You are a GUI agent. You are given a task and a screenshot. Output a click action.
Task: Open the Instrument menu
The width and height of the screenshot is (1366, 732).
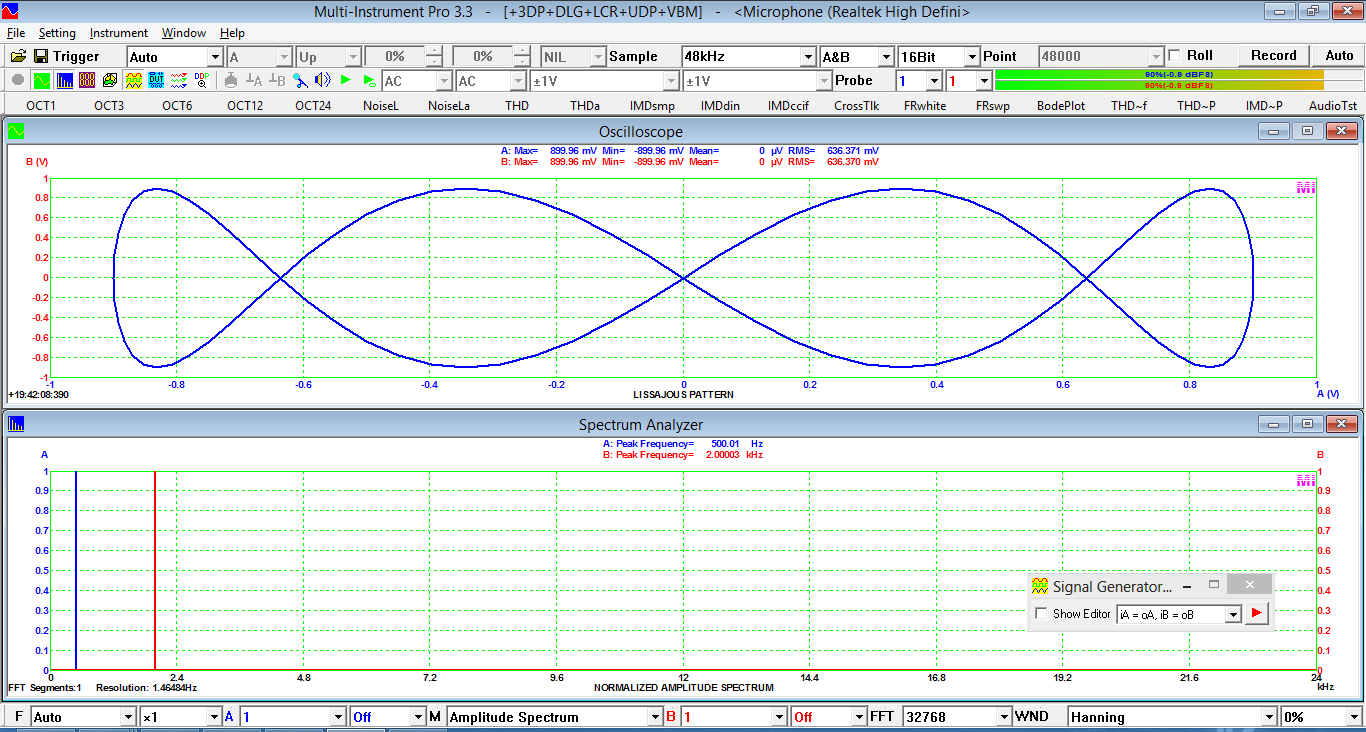coord(119,33)
